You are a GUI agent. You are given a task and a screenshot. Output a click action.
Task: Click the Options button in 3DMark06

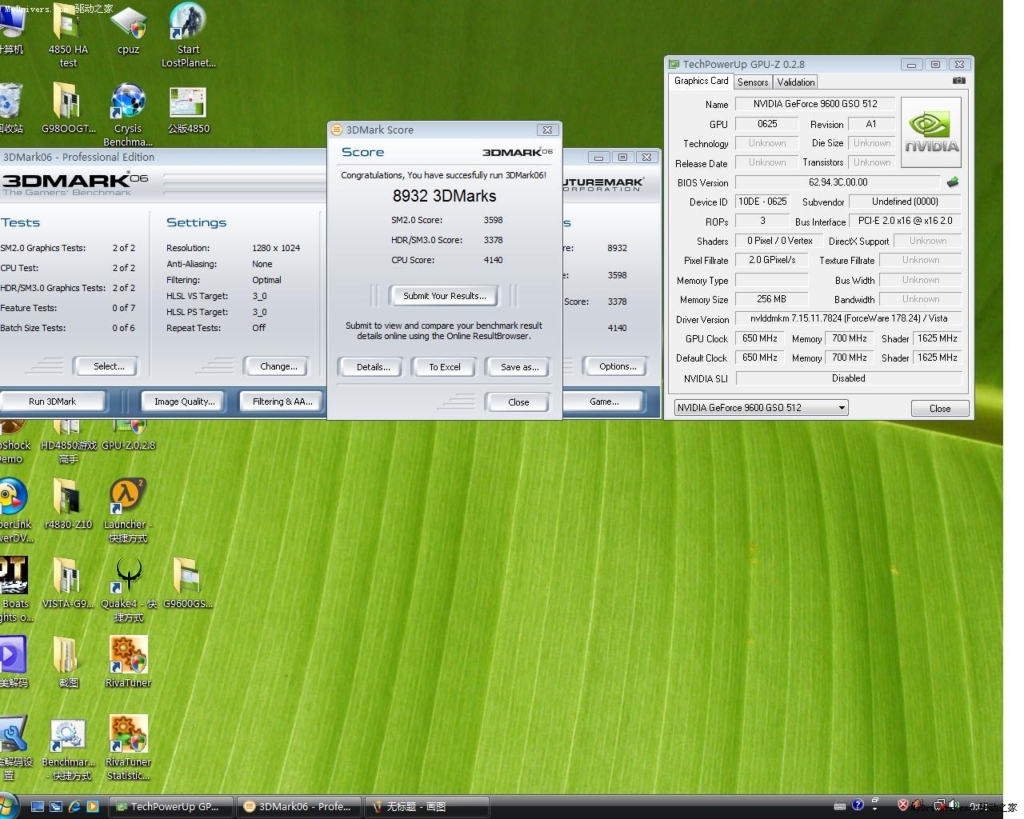tap(618, 366)
